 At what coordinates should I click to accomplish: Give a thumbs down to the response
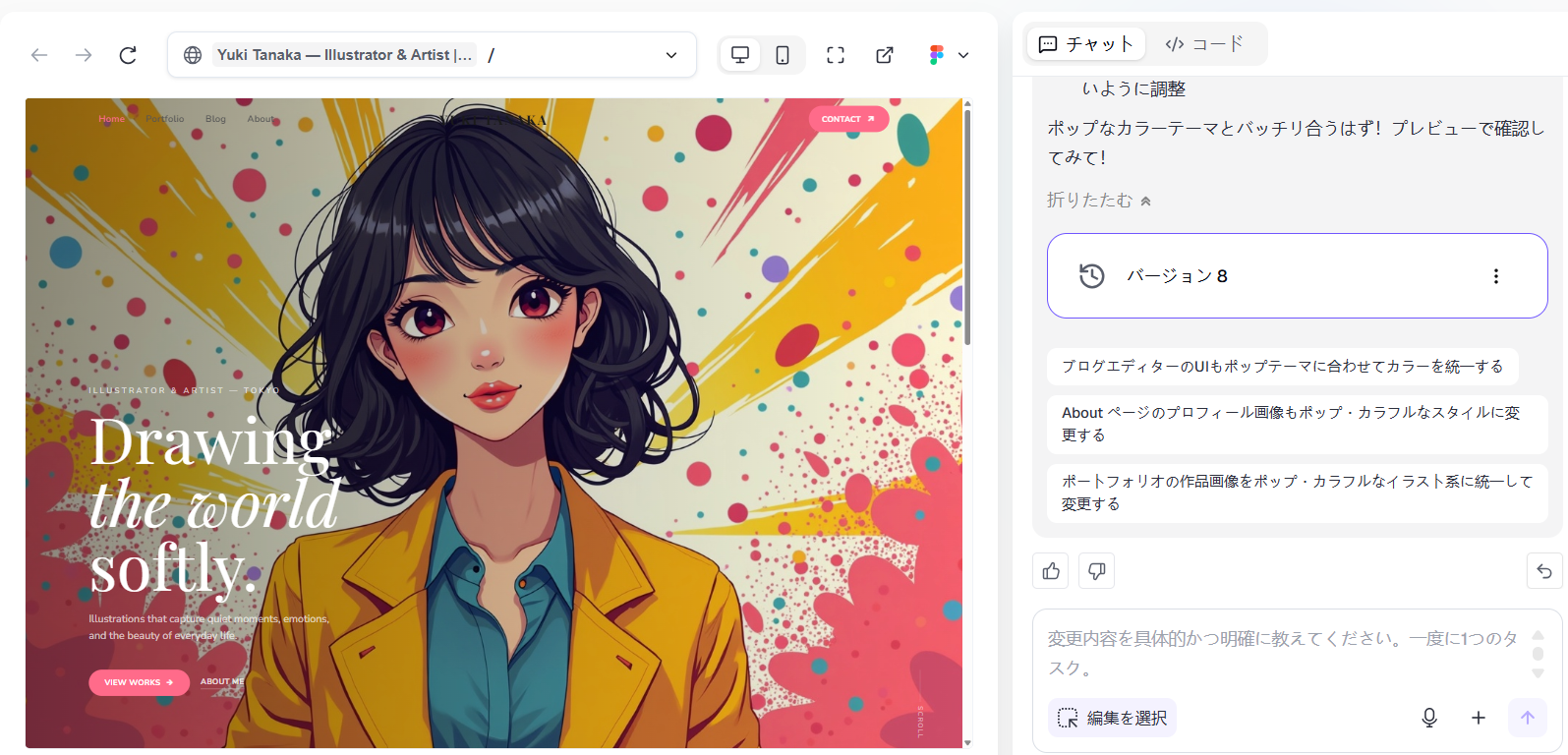pos(1096,571)
